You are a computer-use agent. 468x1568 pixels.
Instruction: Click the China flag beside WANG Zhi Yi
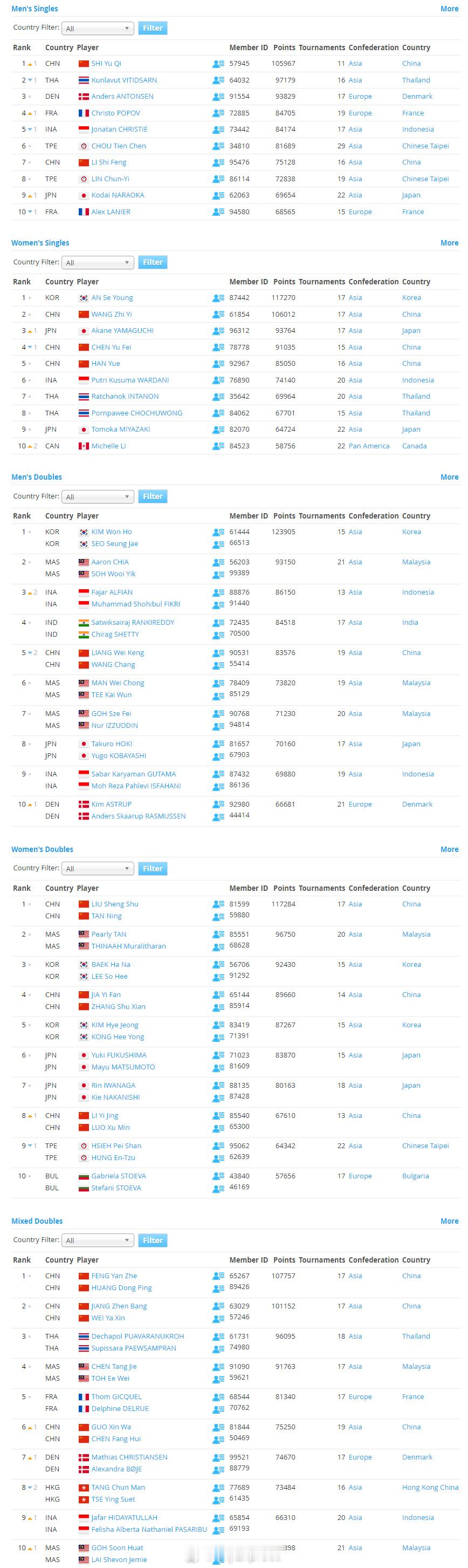84,315
